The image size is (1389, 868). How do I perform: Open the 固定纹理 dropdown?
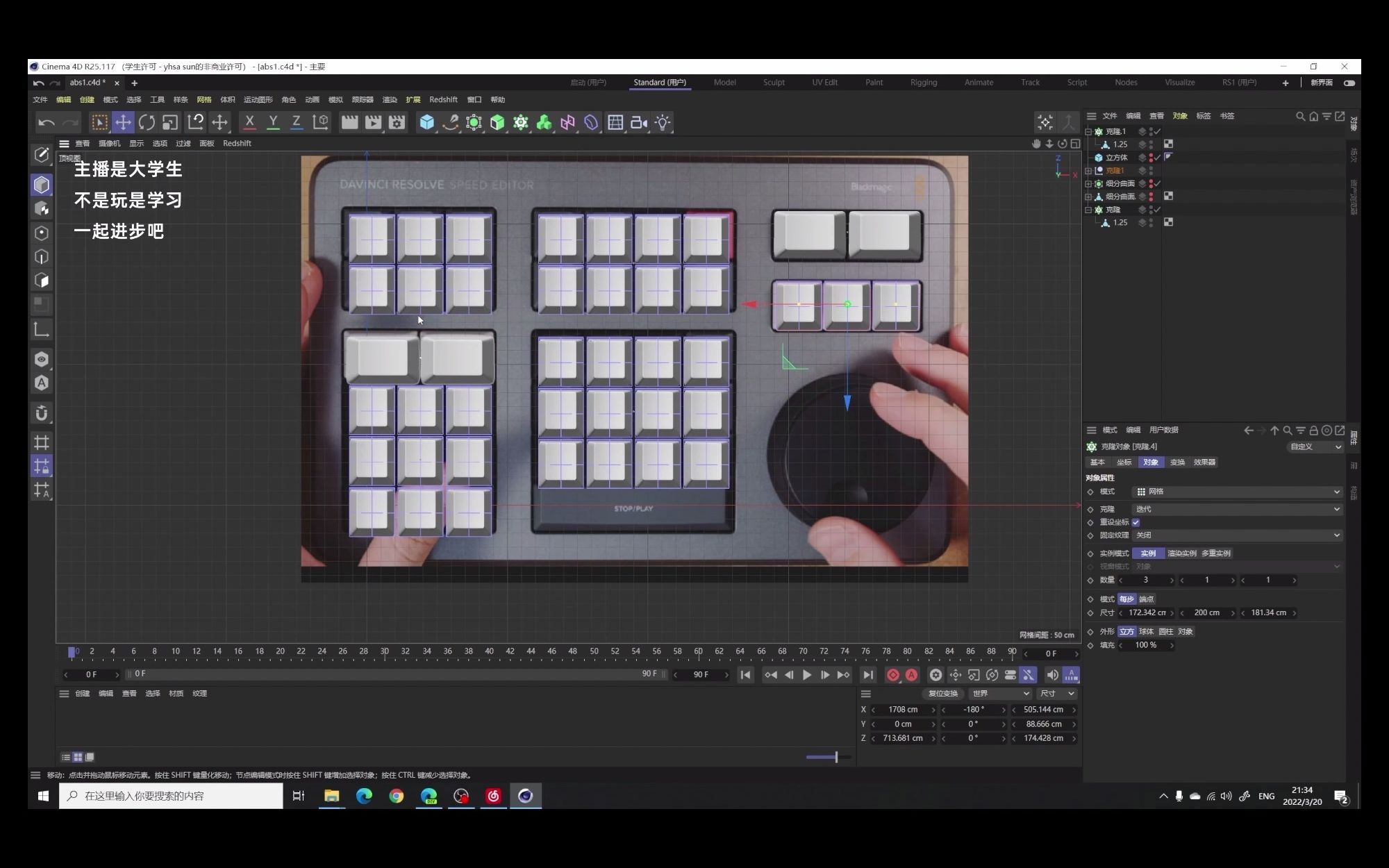tap(1236, 535)
